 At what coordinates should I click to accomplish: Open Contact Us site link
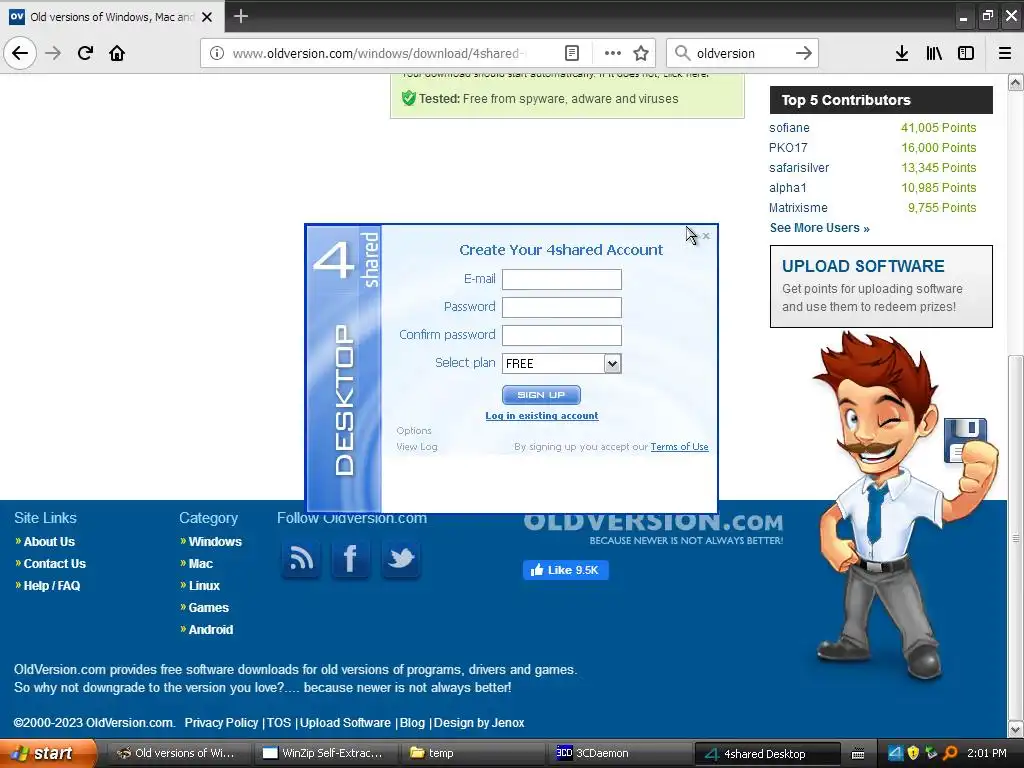(54, 564)
